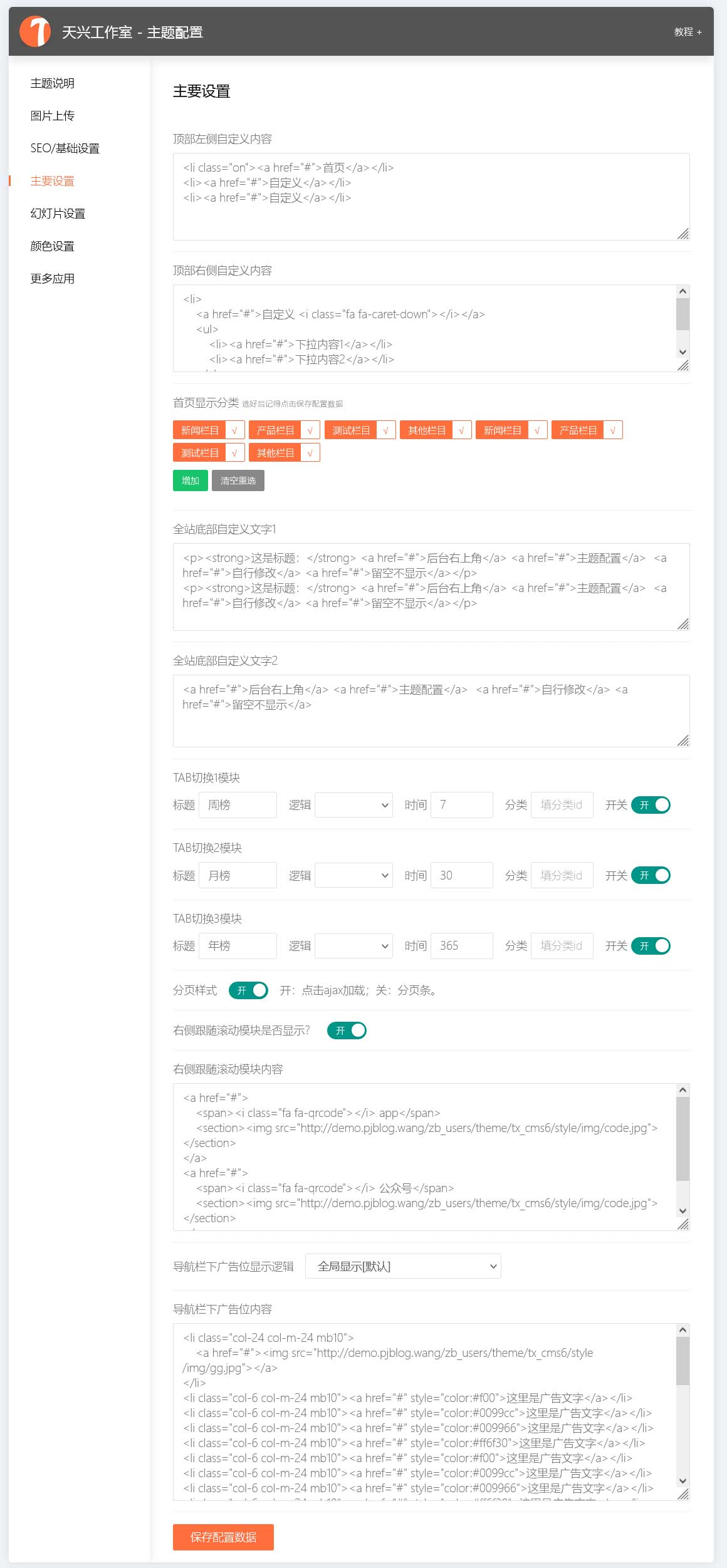Toggle check mark on first 新闻栏目 tag
This screenshot has height=1568, width=727.
pyautogui.click(x=234, y=430)
